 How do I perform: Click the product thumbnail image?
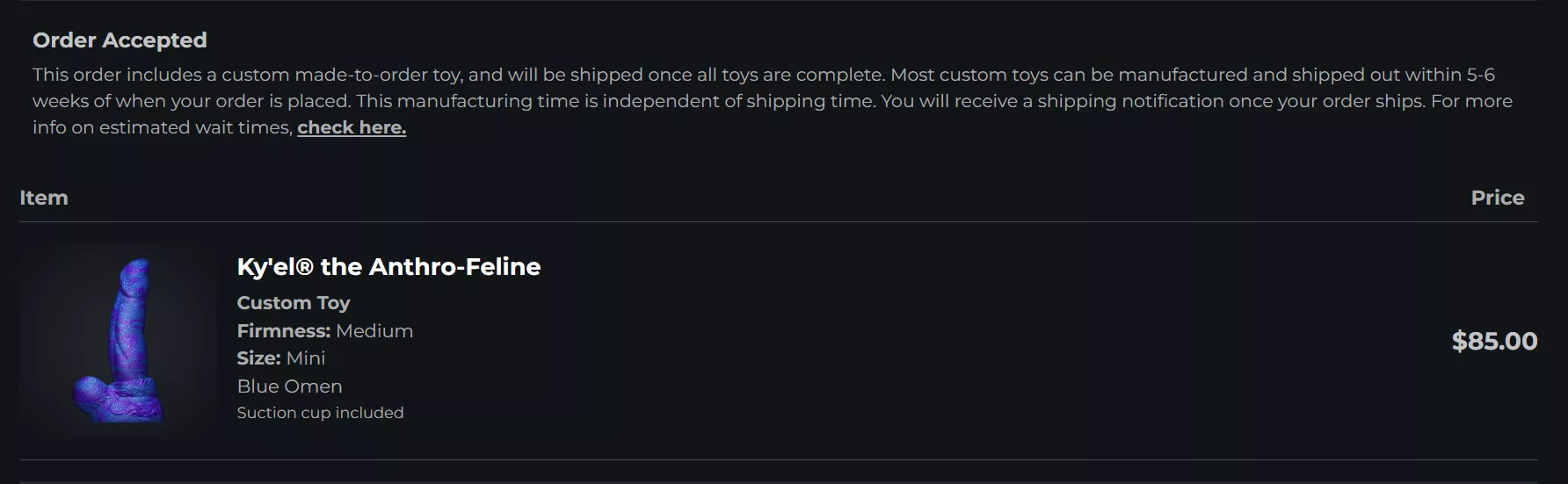119,341
